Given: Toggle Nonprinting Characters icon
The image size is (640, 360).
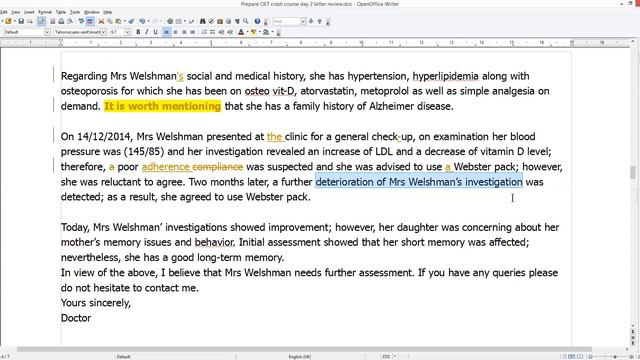Looking at the screenshot, I should 237,21.
